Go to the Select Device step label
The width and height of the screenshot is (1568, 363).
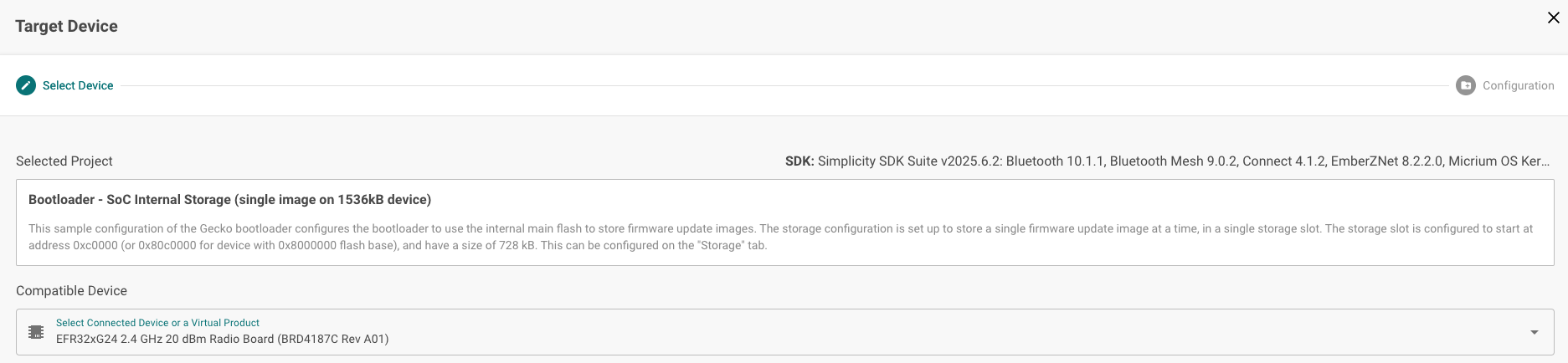point(78,85)
